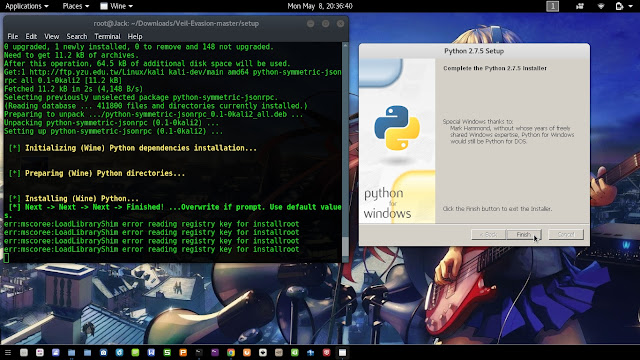Click the green icon right of the beige one
The image size is (640, 360).
(x=294, y=352)
